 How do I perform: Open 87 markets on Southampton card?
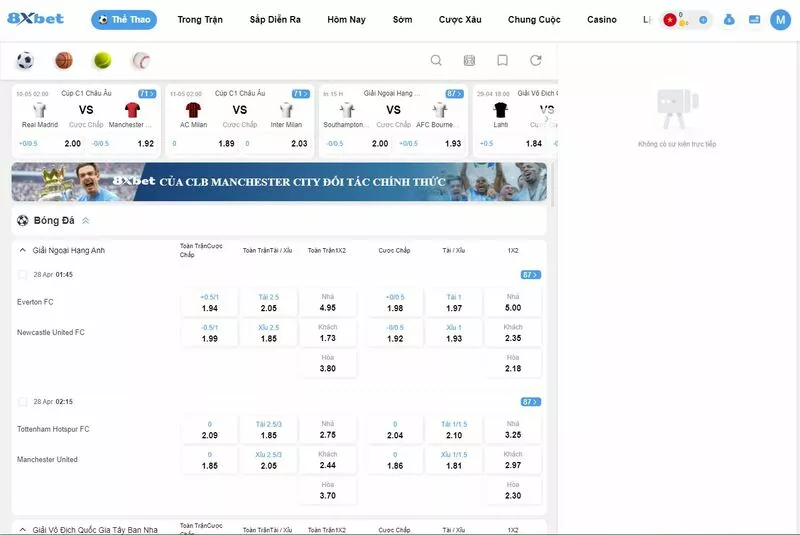click(x=455, y=94)
